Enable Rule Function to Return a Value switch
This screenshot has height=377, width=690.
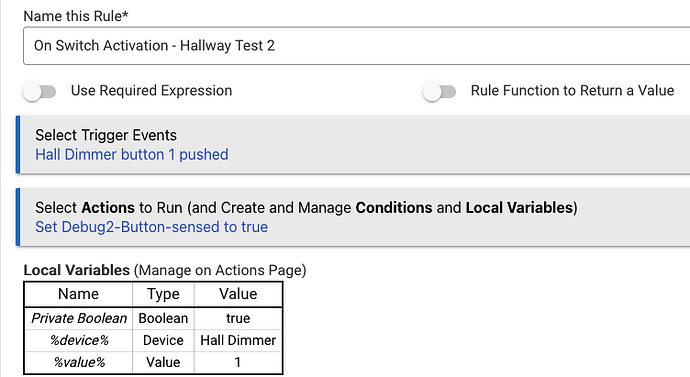pyautogui.click(x=439, y=92)
